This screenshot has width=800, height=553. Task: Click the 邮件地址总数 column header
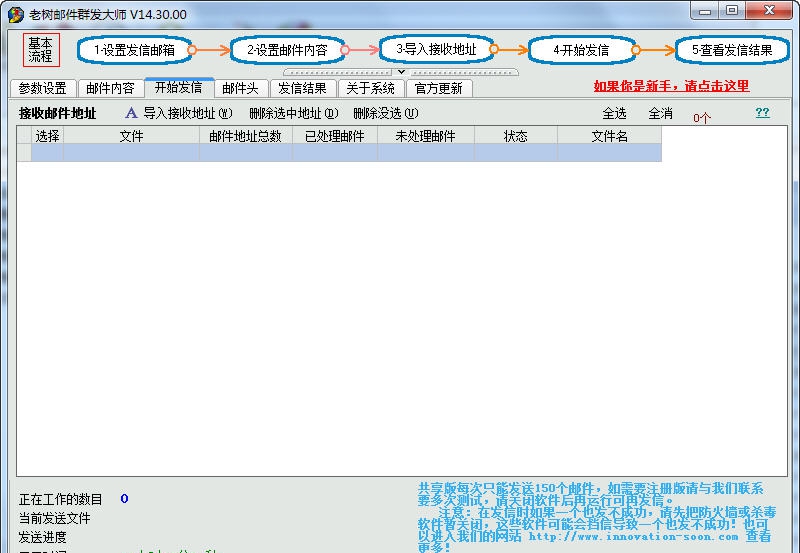point(246,136)
